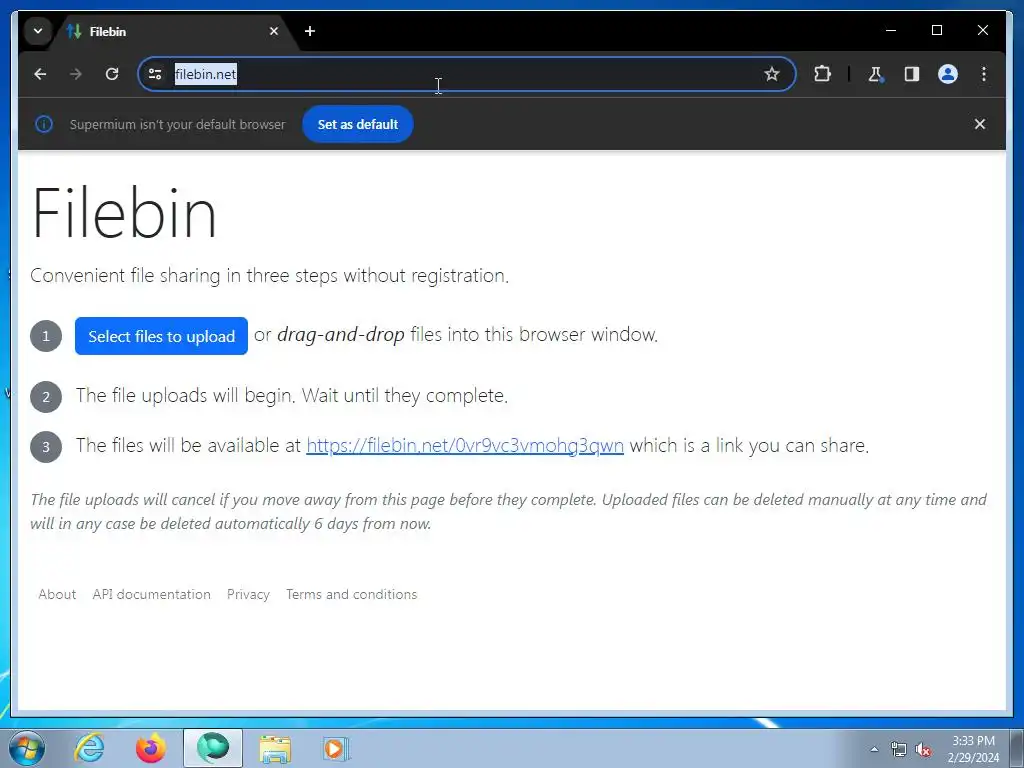This screenshot has width=1024, height=768.
Task: Click Select files to upload button
Action: coord(161,336)
